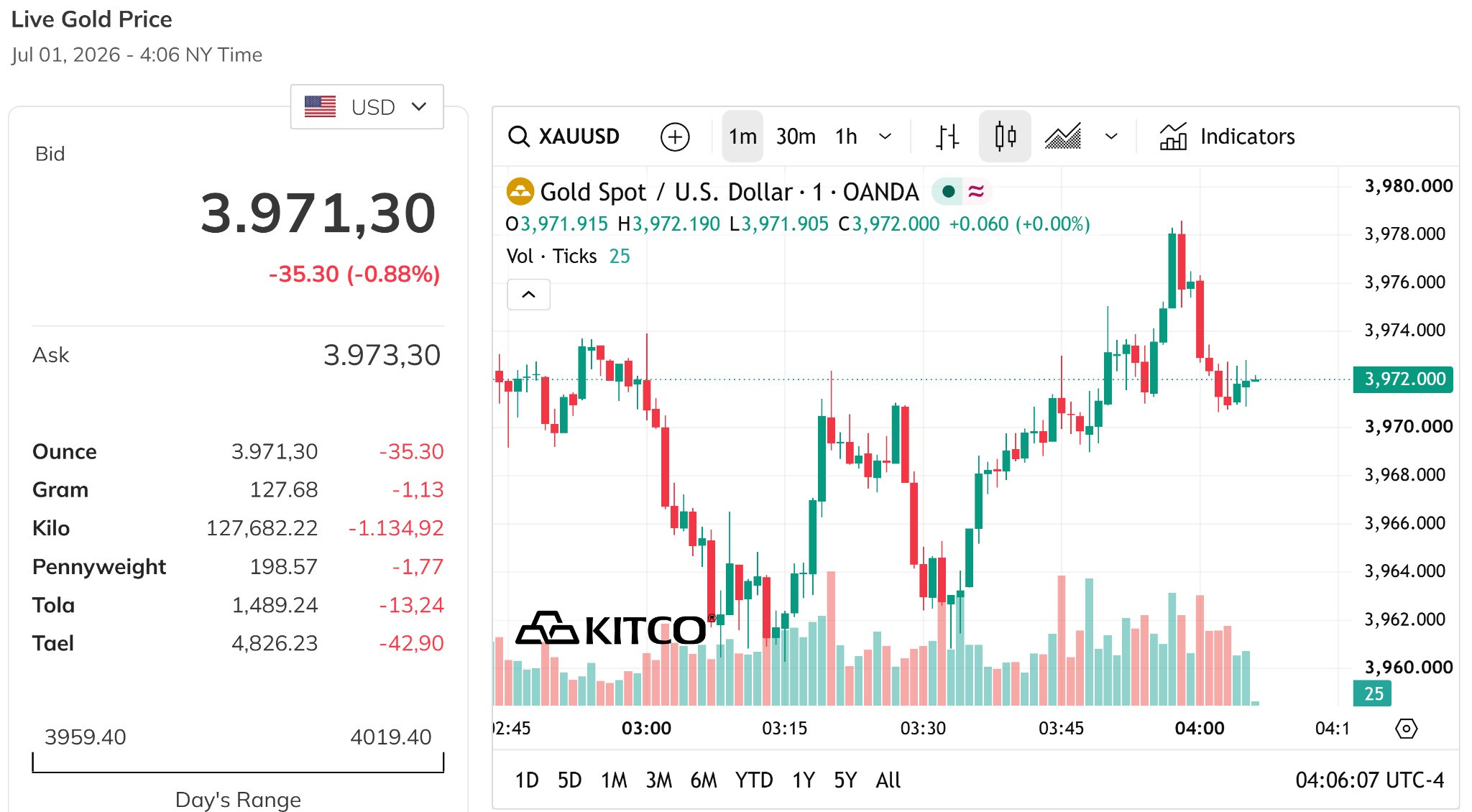Click the 30m interval button
The width and height of the screenshot is (1472, 812).
[796, 137]
